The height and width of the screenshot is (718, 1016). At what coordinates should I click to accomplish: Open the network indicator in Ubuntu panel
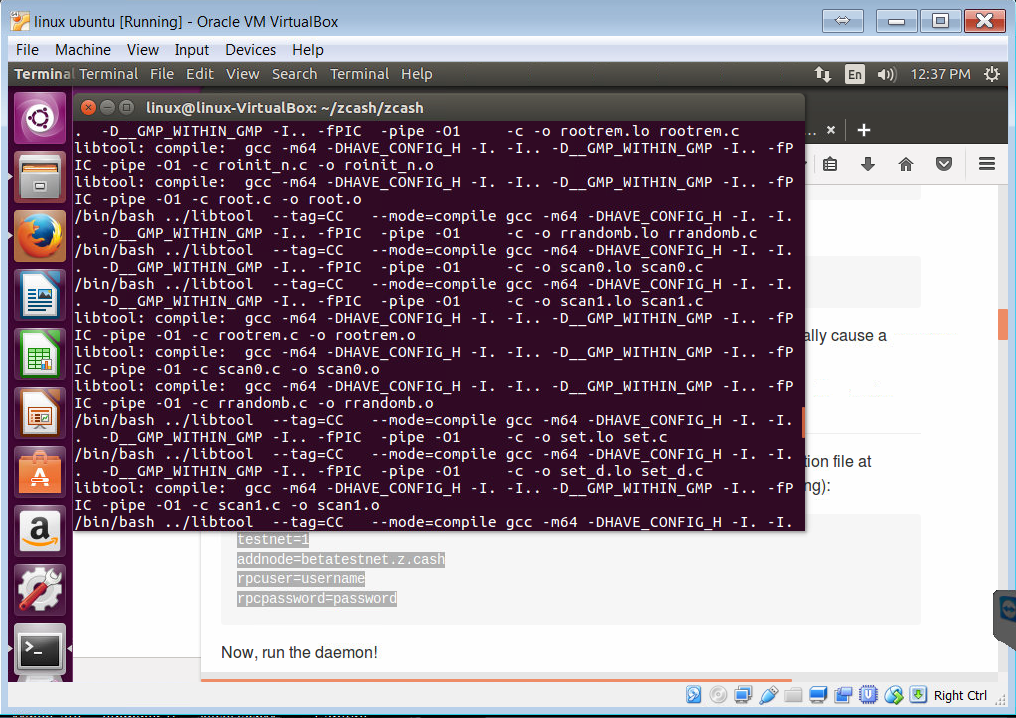(823, 75)
